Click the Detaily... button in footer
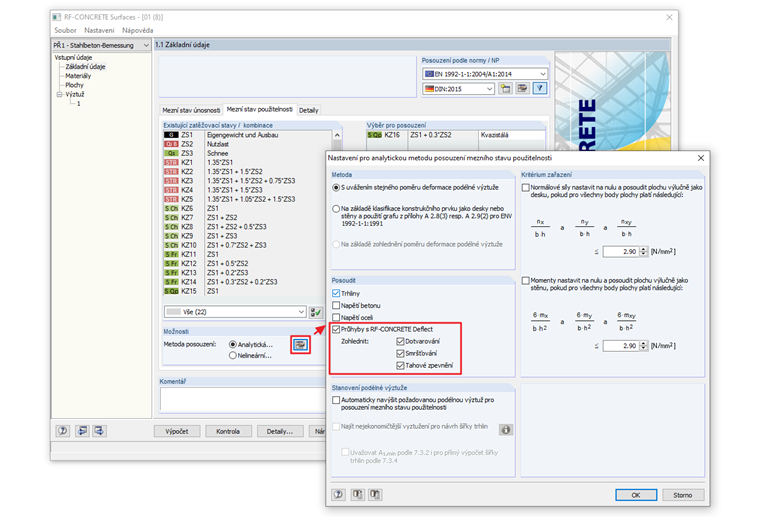The height and width of the screenshot is (517, 760). (x=280, y=431)
